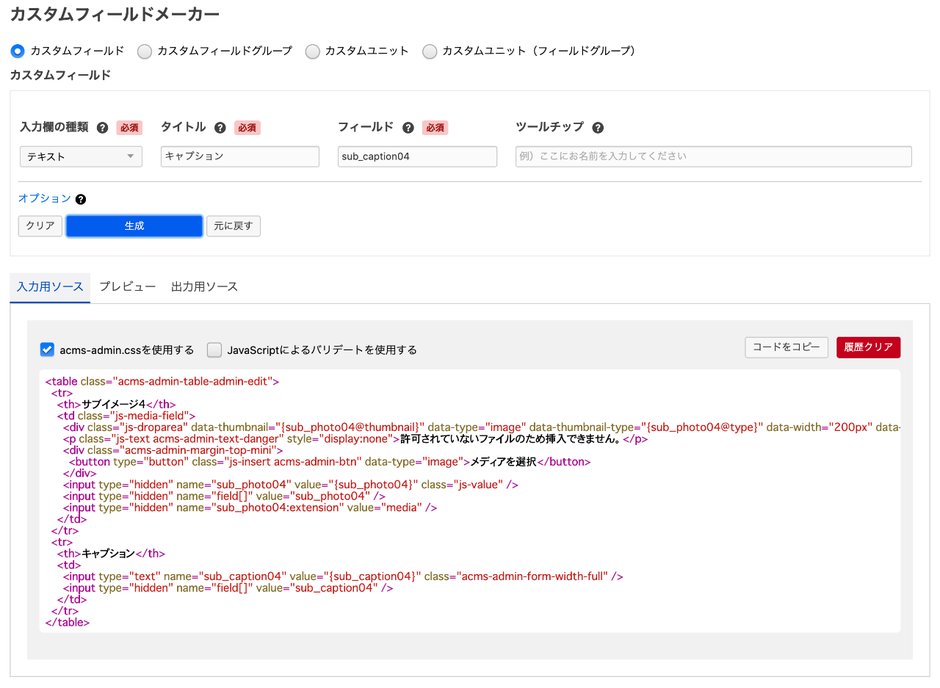
Task: Open the テキスト input type dropdown
Action: point(81,157)
